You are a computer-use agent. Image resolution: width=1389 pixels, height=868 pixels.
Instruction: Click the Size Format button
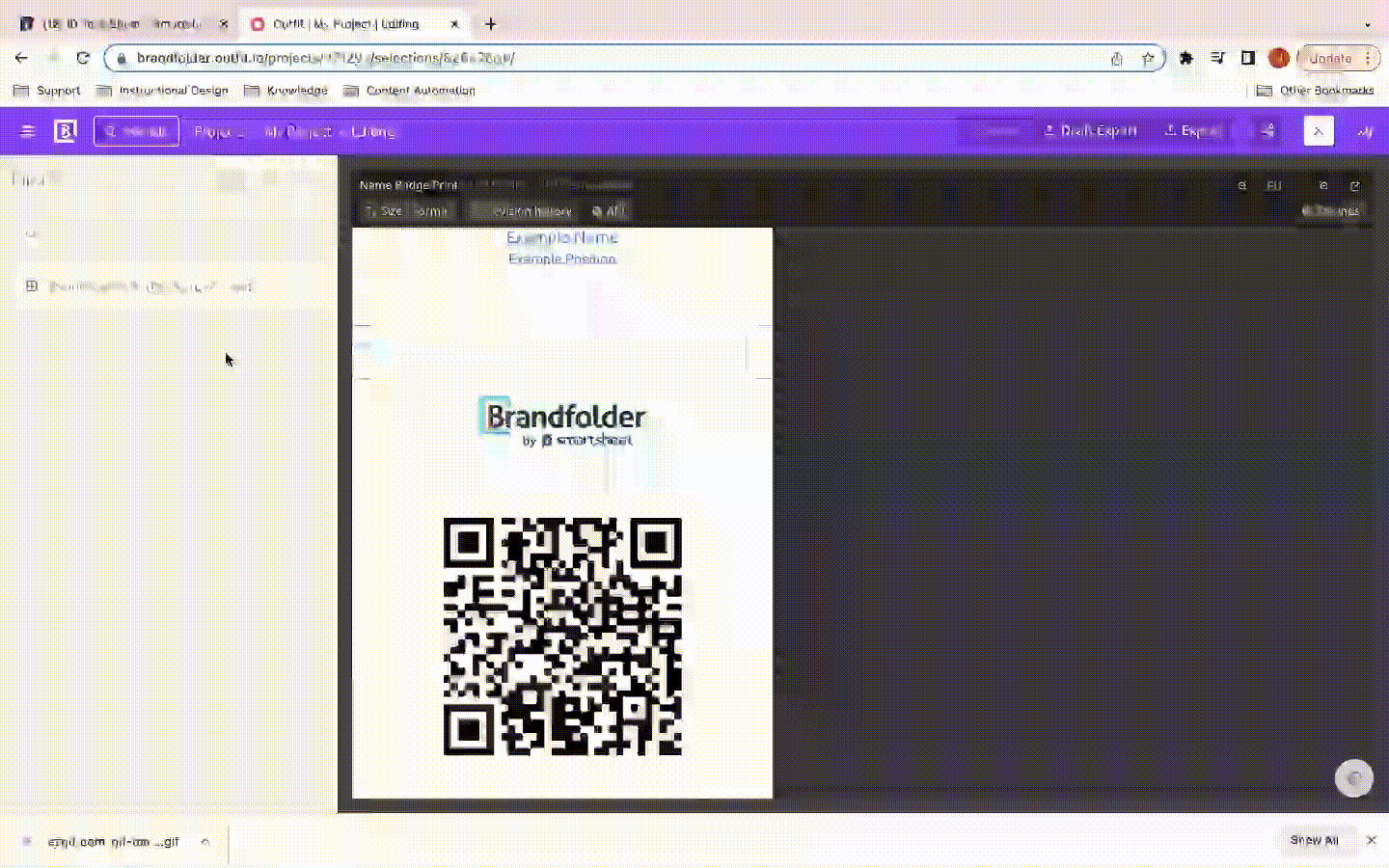pyautogui.click(x=406, y=211)
